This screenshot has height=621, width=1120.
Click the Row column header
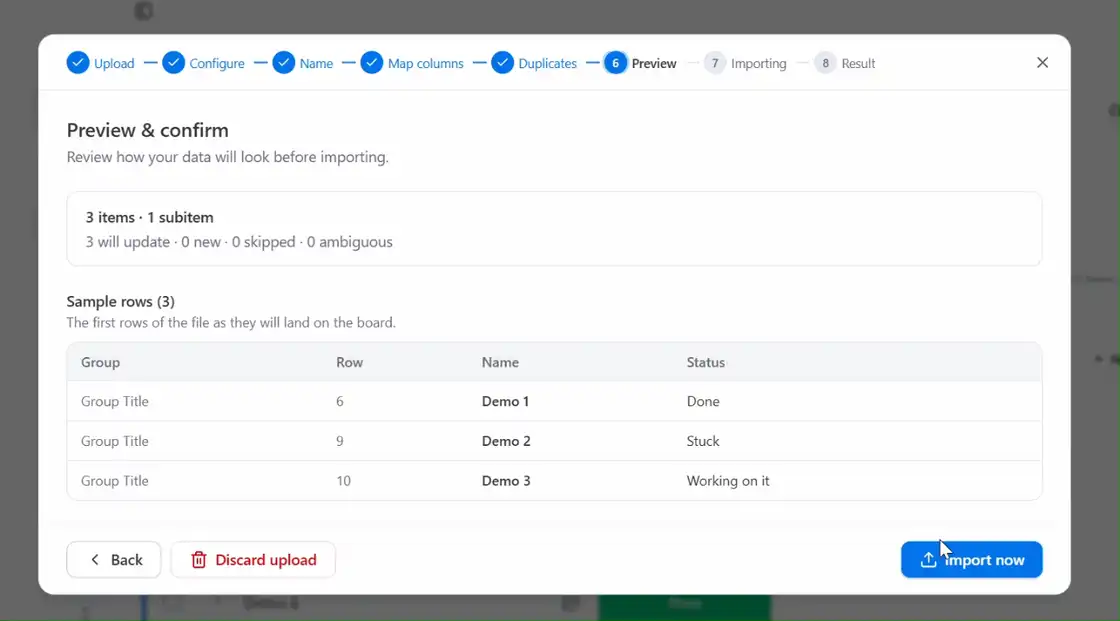(349, 362)
